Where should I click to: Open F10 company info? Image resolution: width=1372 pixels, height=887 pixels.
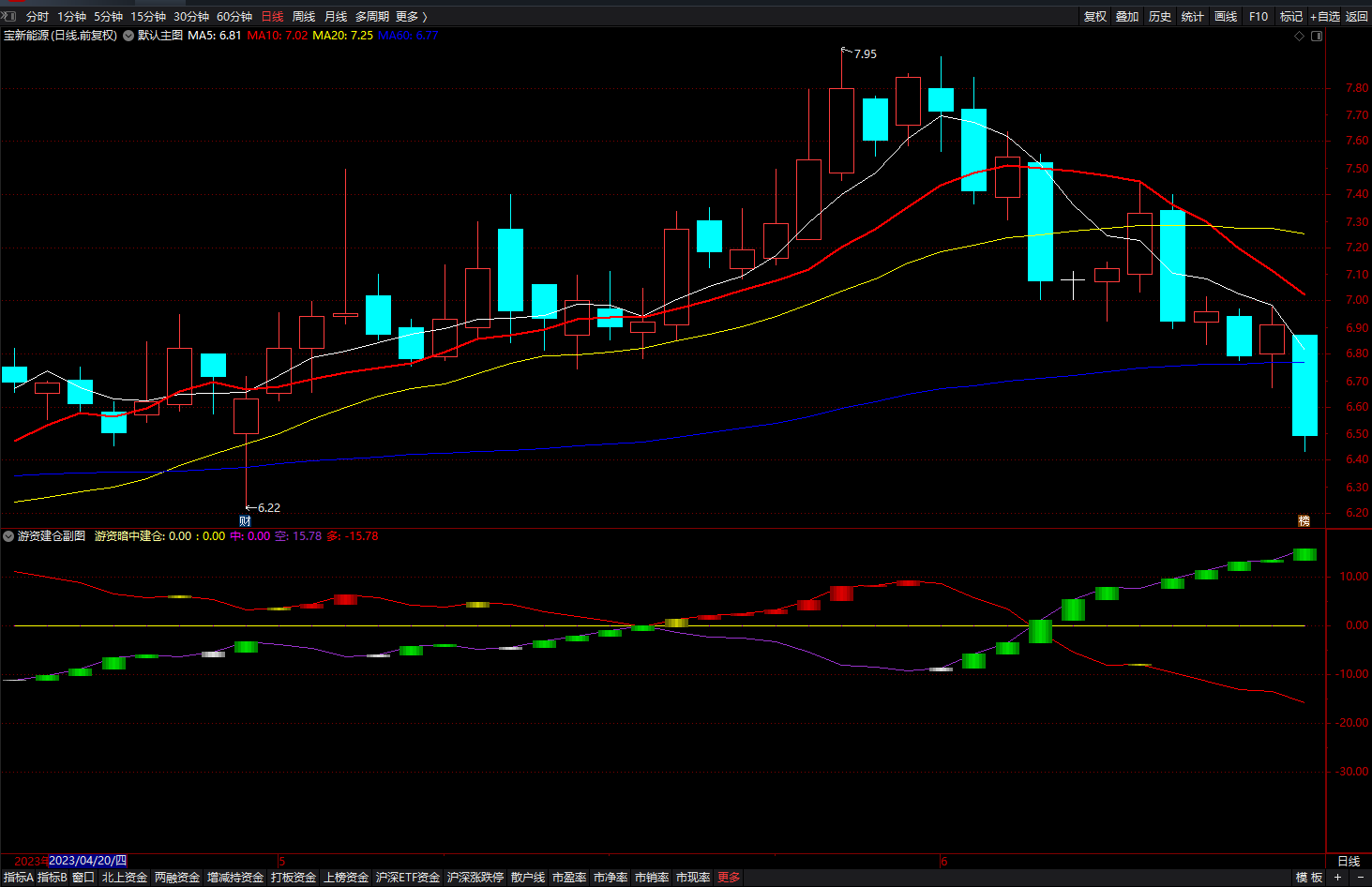click(x=1259, y=17)
